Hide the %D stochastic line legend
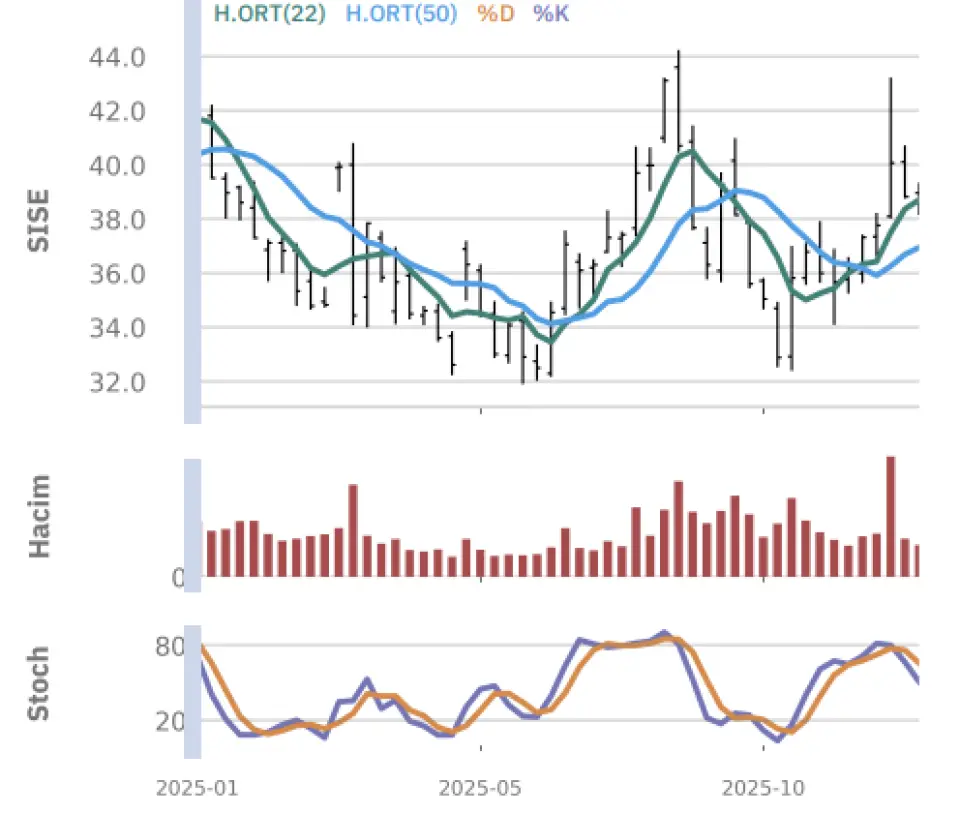960x813 pixels. [494, 14]
